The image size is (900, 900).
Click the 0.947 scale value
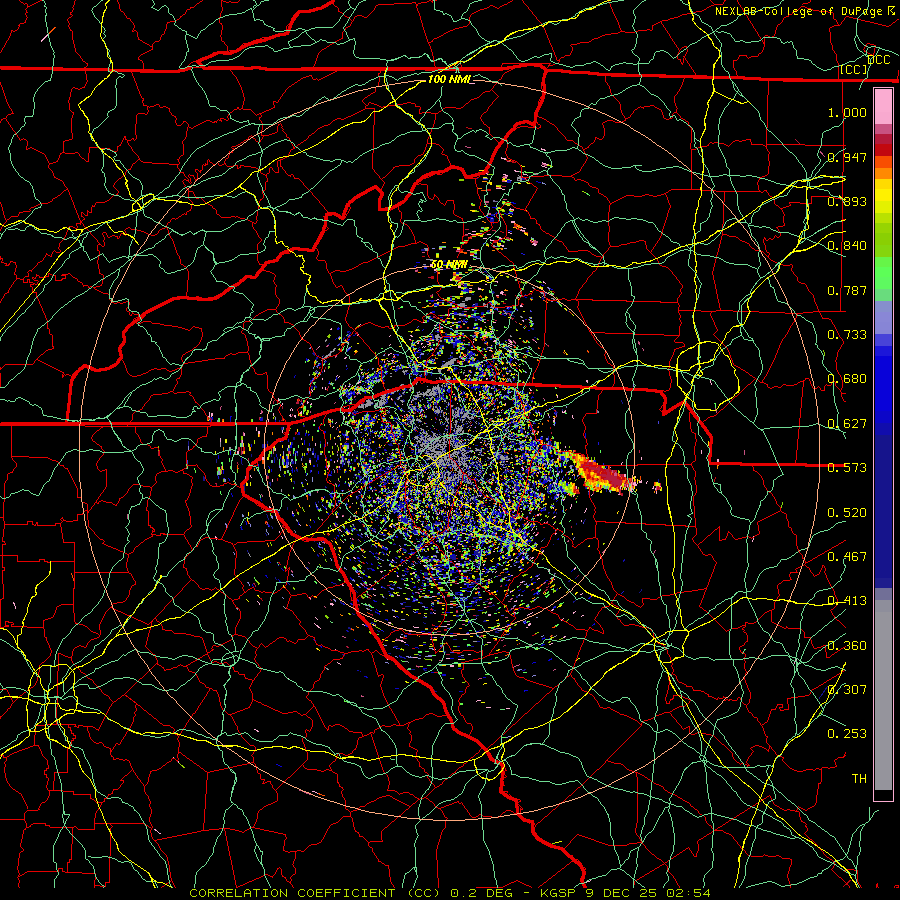(x=847, y=157)
